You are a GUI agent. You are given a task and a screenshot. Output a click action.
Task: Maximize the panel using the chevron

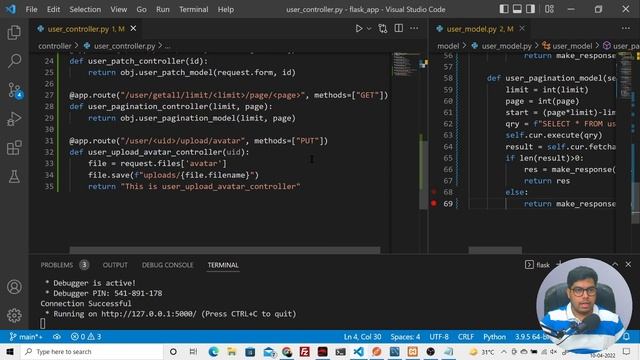coord(615,264)
